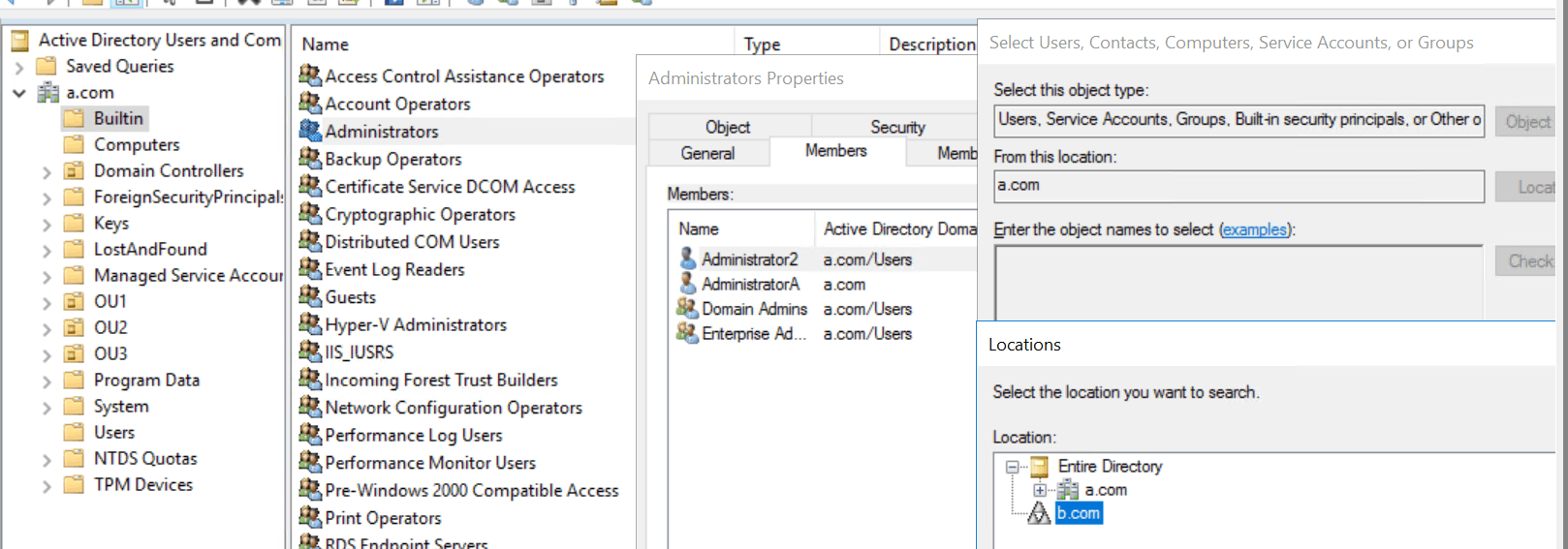Click the Users folder icon in tree
This screenshot has height=549, width=1568.
74,432
